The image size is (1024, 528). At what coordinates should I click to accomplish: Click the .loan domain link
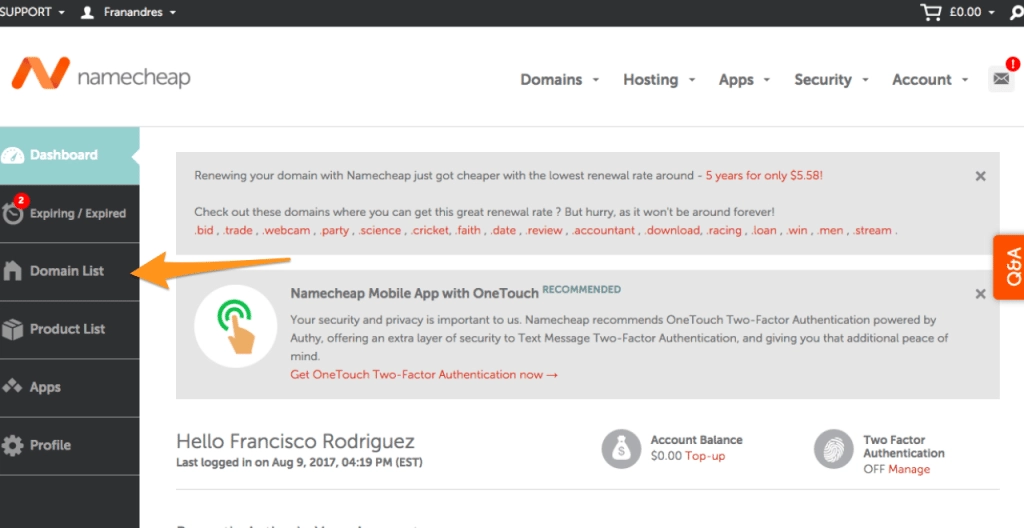pyautogui.click(x=764, y=230)
